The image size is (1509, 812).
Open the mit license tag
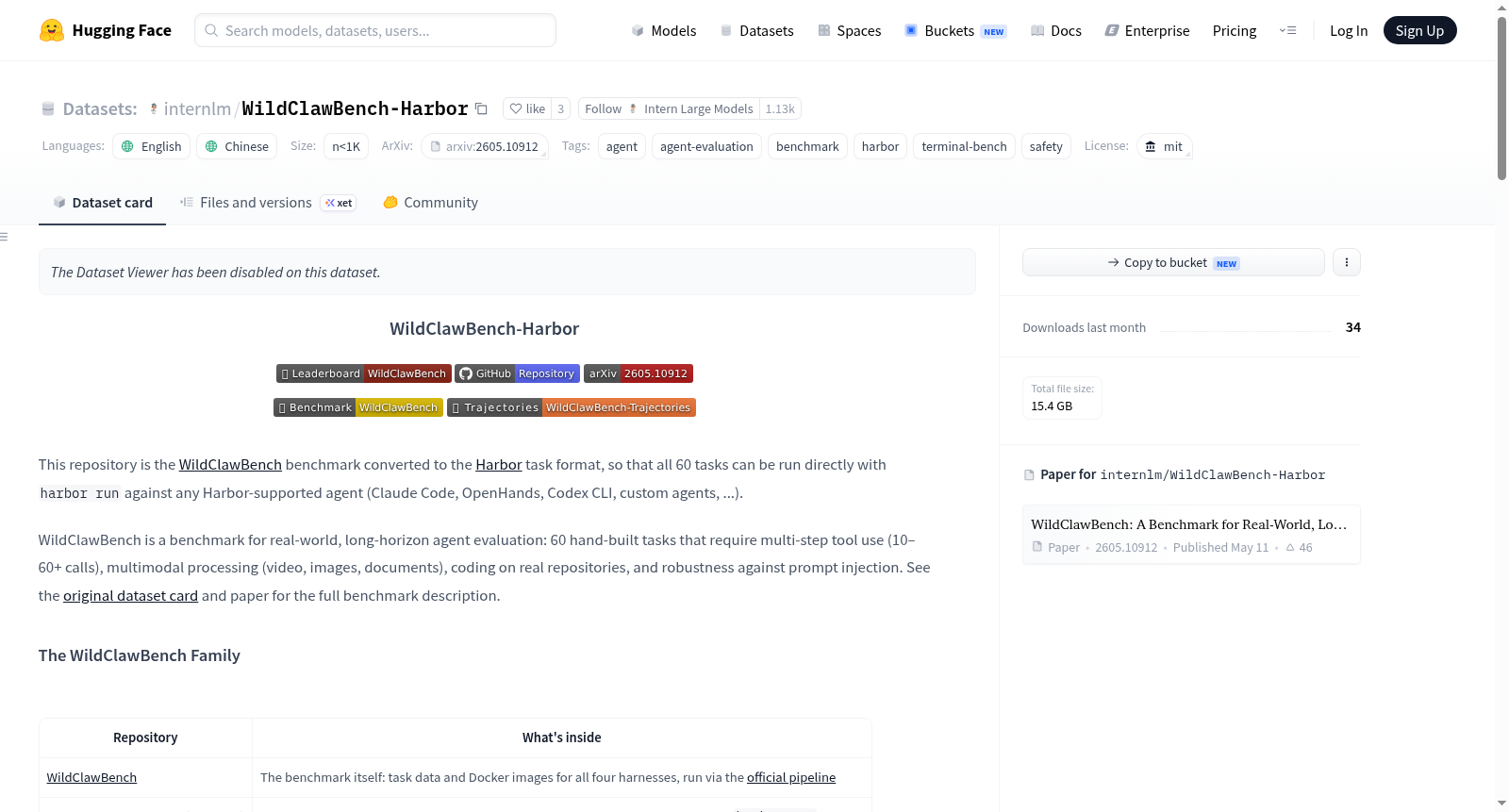1165,146
